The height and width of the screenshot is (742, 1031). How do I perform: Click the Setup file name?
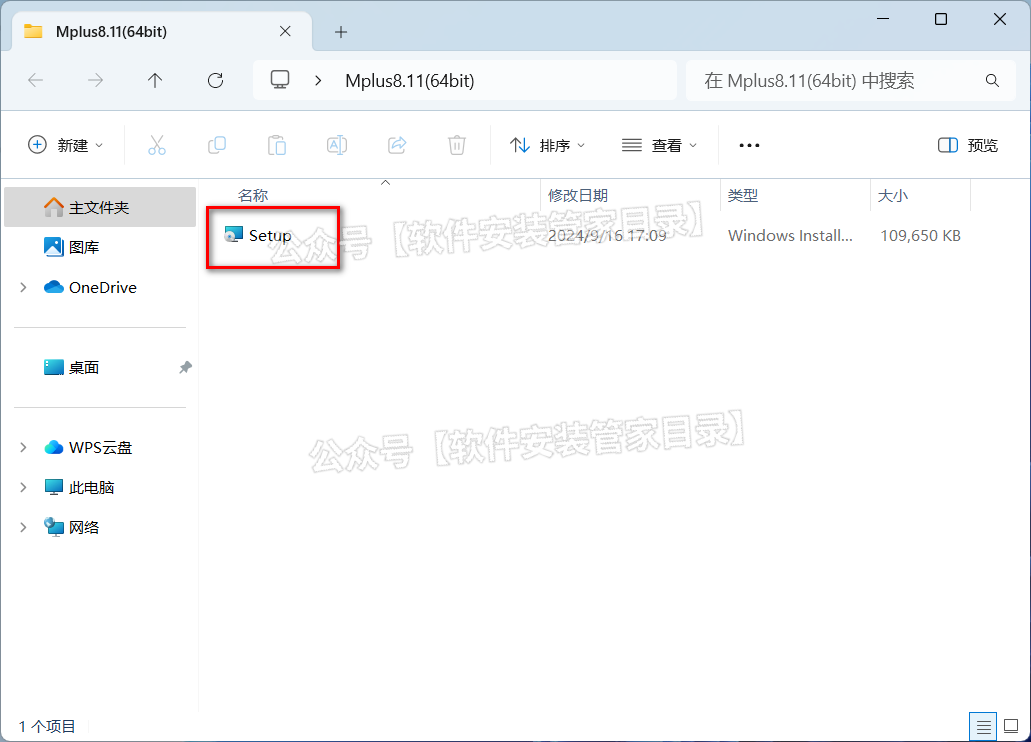(x=270, y=235)
